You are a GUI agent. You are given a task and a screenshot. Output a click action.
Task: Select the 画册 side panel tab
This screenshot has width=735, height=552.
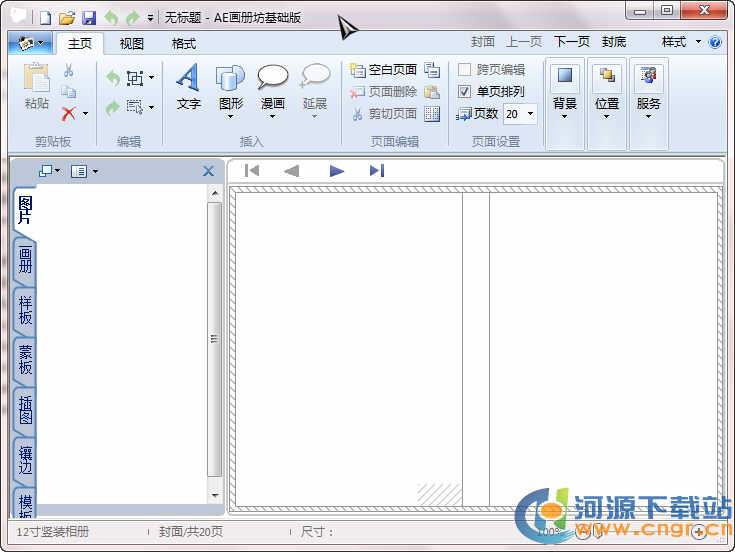coord(24,261)
